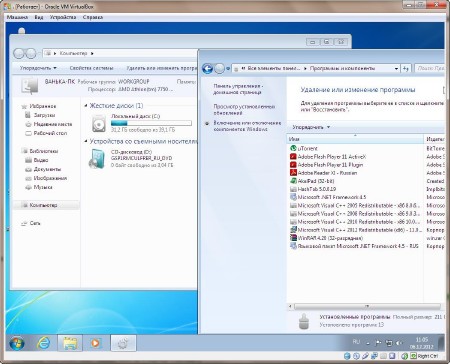
Task: Sort programs by Издатель column header
Action: pos(434,139)
